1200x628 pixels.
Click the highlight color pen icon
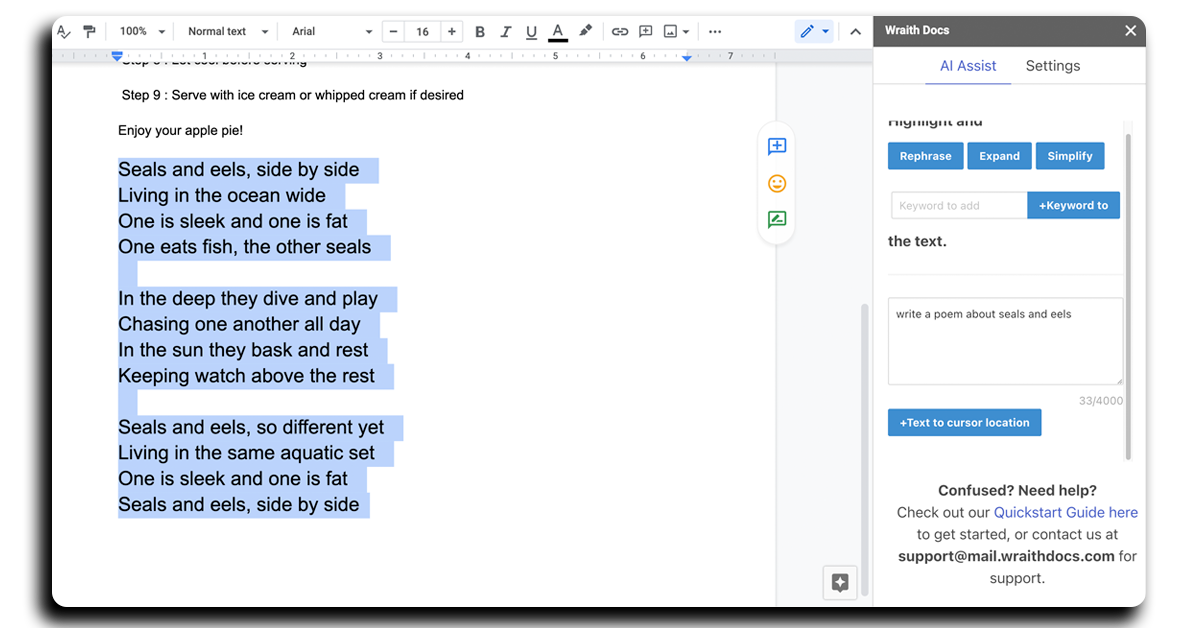coord(586,32)
